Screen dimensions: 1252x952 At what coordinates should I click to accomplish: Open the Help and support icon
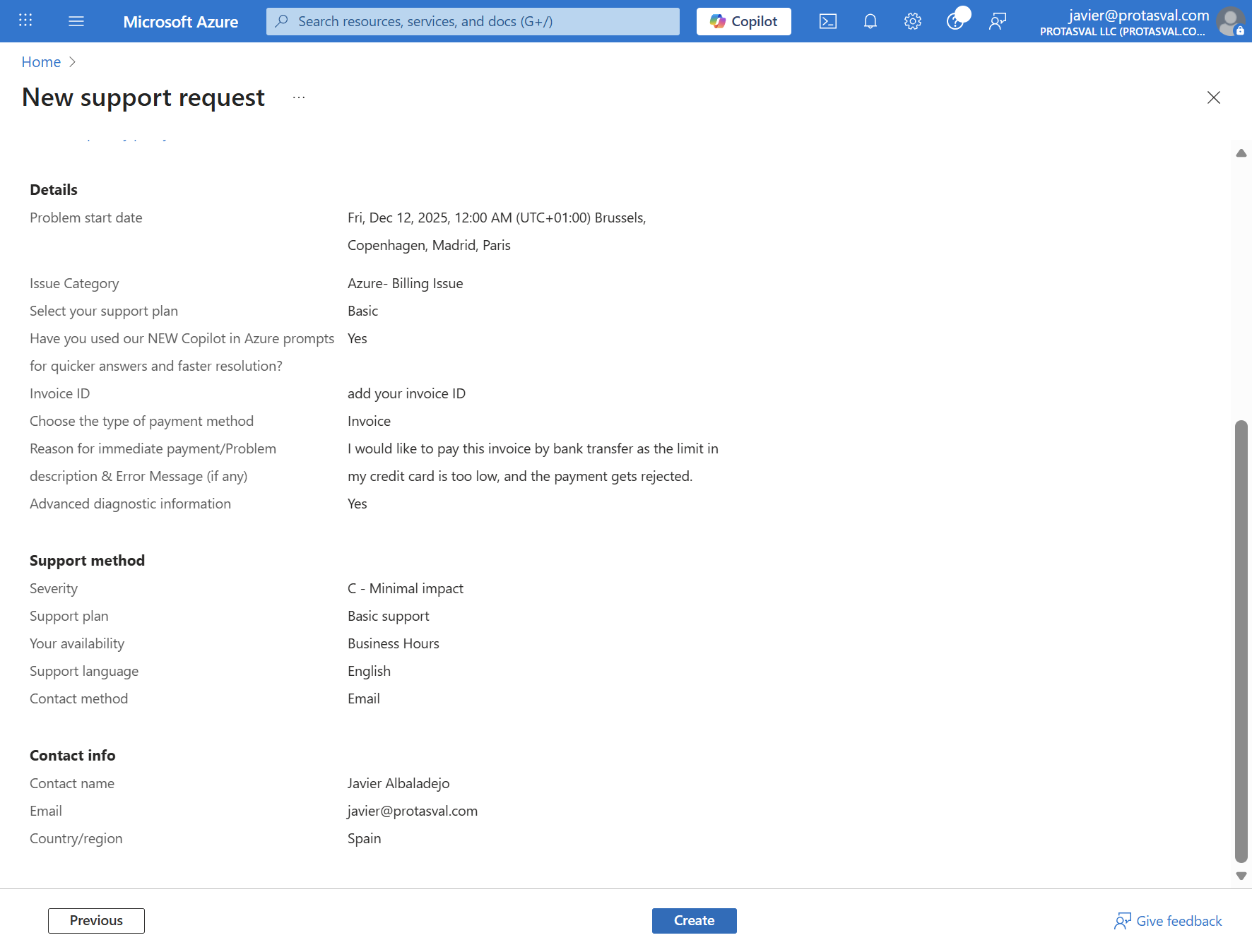(955, 21)
